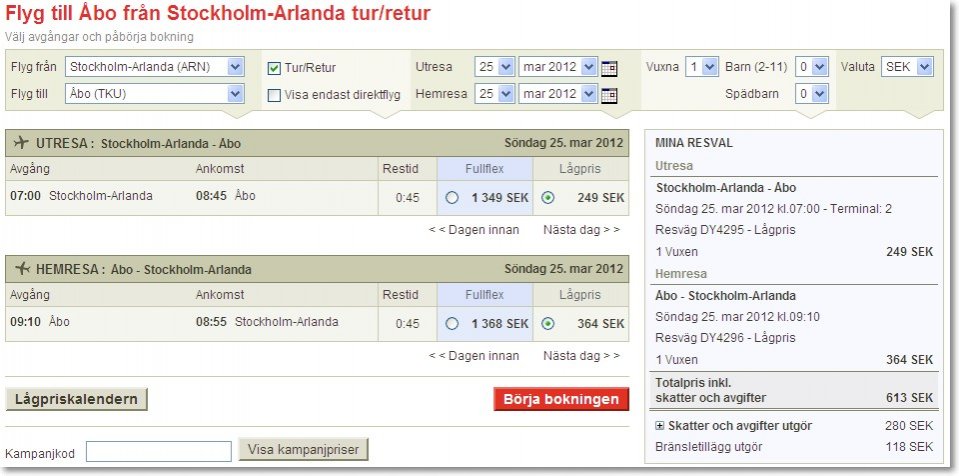Select Fullflex 1 349 SEK outbound fare
This screenshot has width=959, height=476.
(x=452, y=198)
